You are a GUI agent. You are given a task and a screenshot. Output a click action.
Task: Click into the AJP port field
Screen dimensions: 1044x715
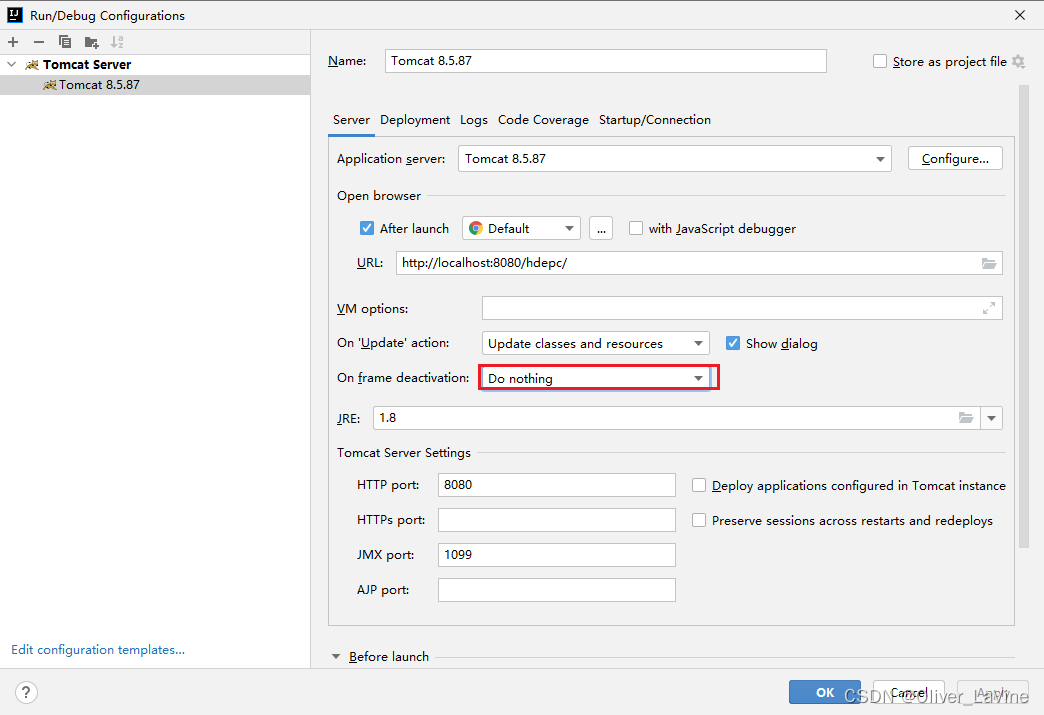(x=557, y=590)
